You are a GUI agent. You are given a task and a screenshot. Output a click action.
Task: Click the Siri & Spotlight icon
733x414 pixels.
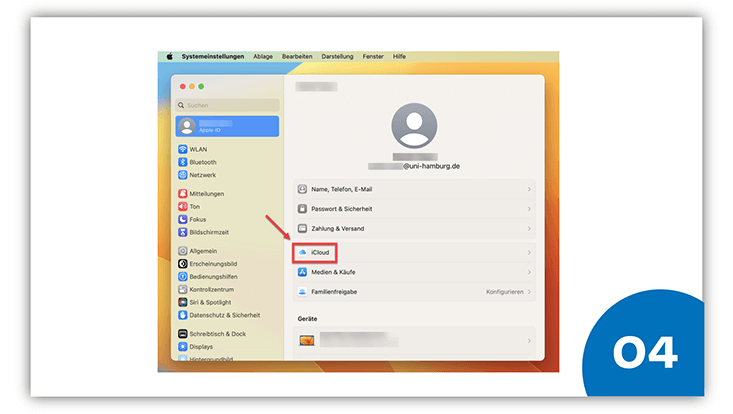tap(183, 302)
